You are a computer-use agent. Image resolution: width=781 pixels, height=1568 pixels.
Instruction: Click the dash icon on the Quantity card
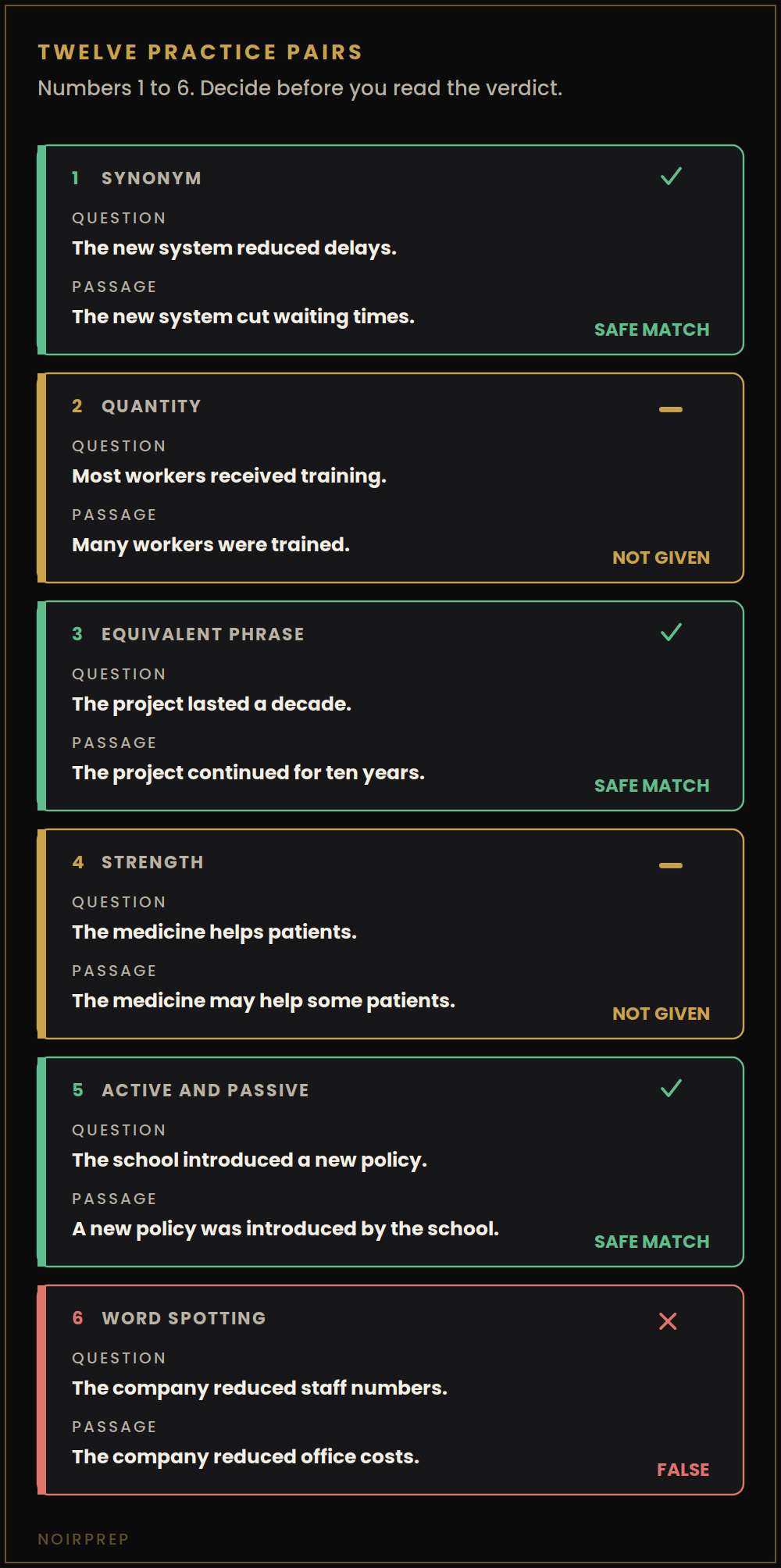[x=671, y=409]
